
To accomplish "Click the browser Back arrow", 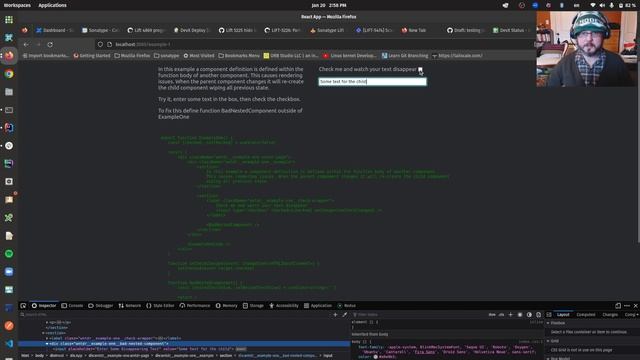I will point(26,44).
